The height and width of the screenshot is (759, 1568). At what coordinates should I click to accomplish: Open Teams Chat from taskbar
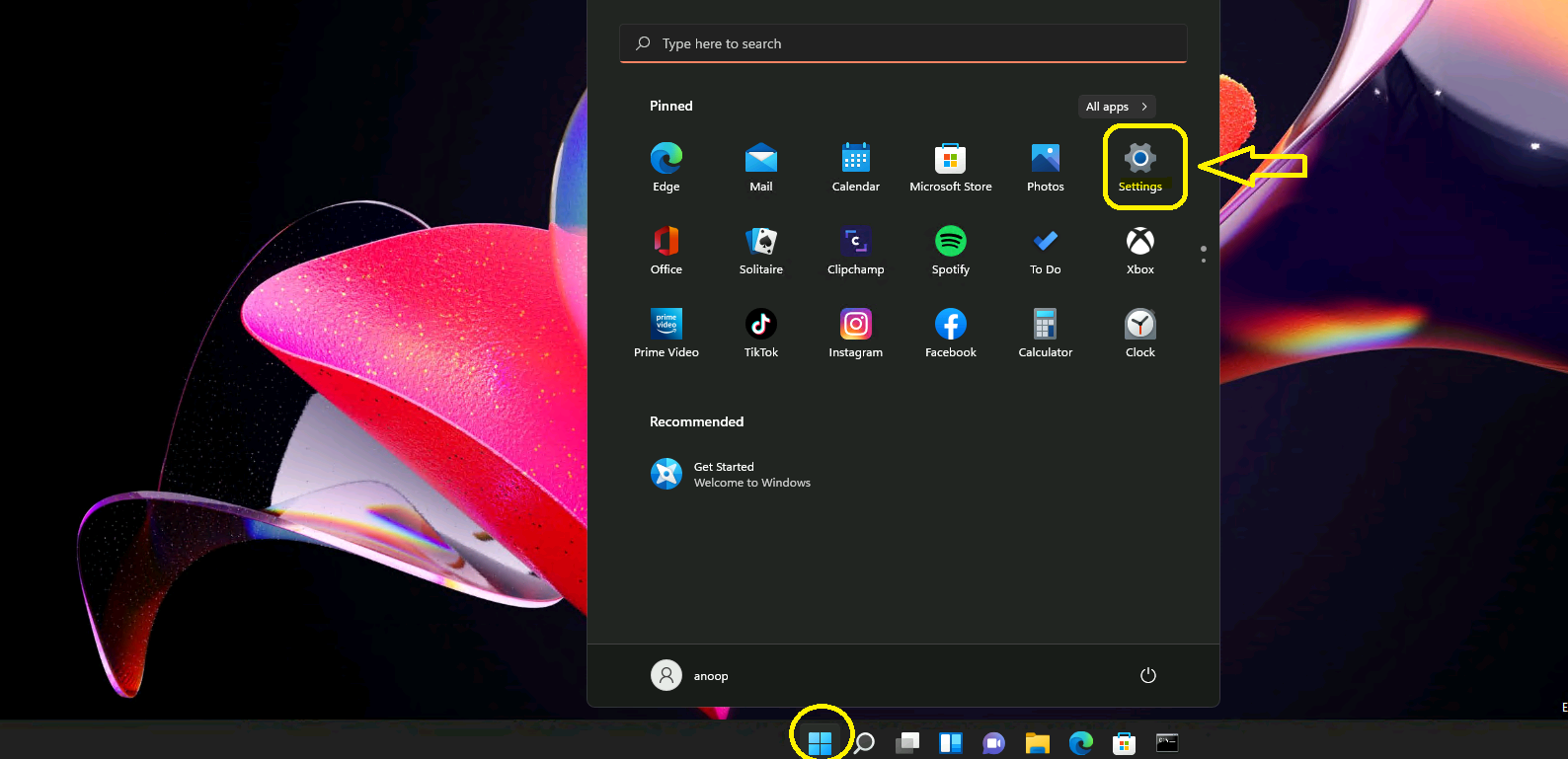pyautogui.click(x=994, y=743)
